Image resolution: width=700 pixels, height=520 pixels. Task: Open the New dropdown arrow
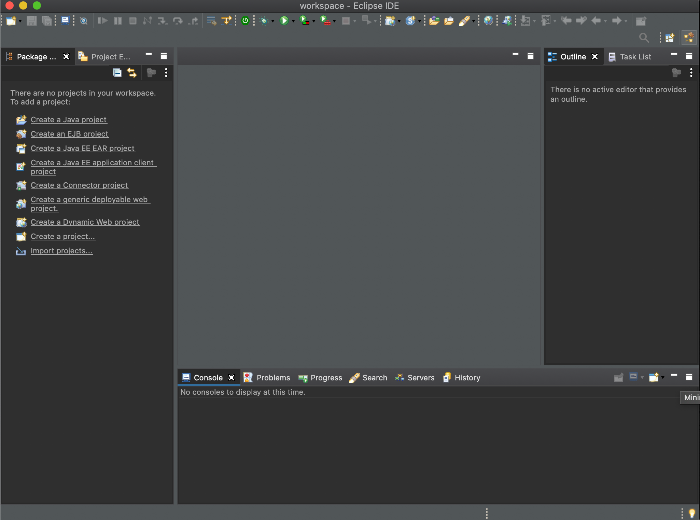click(x=20, y=21)
